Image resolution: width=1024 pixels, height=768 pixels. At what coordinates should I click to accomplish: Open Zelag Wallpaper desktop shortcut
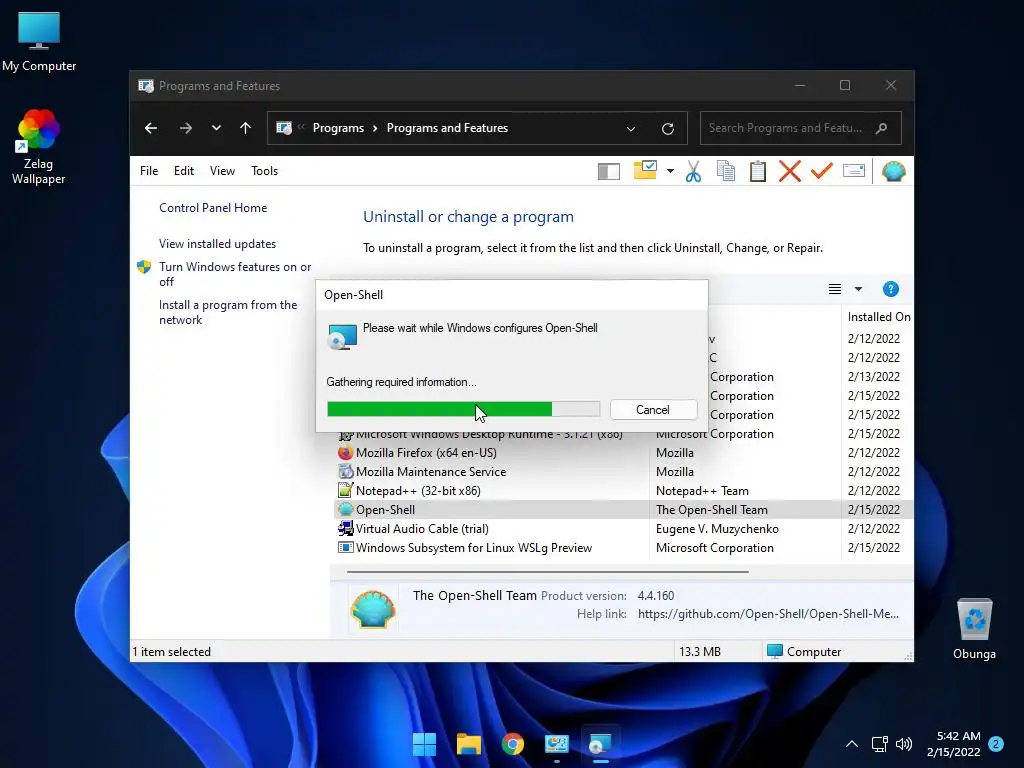pos(39,147)
